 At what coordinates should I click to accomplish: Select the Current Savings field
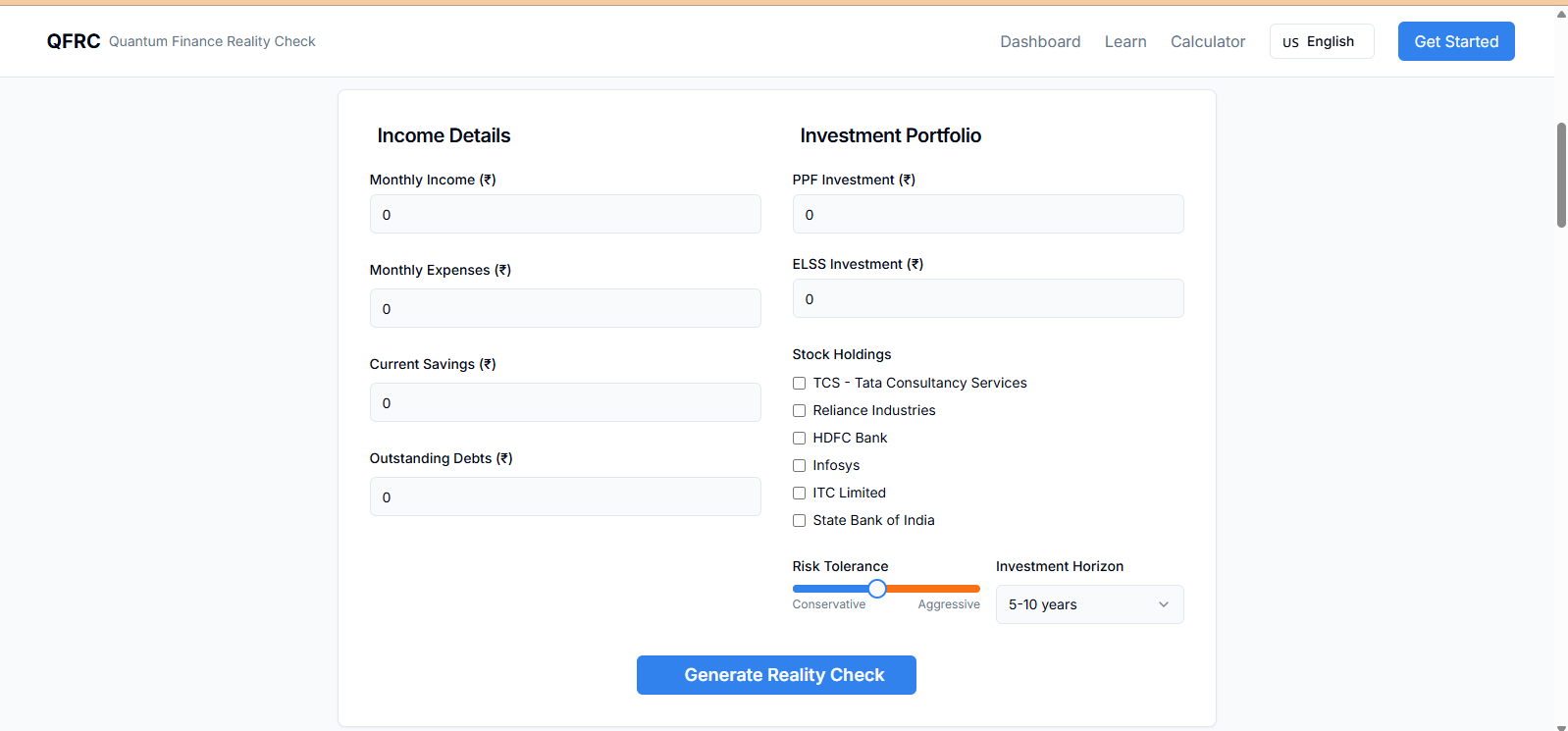click(565, 402)
